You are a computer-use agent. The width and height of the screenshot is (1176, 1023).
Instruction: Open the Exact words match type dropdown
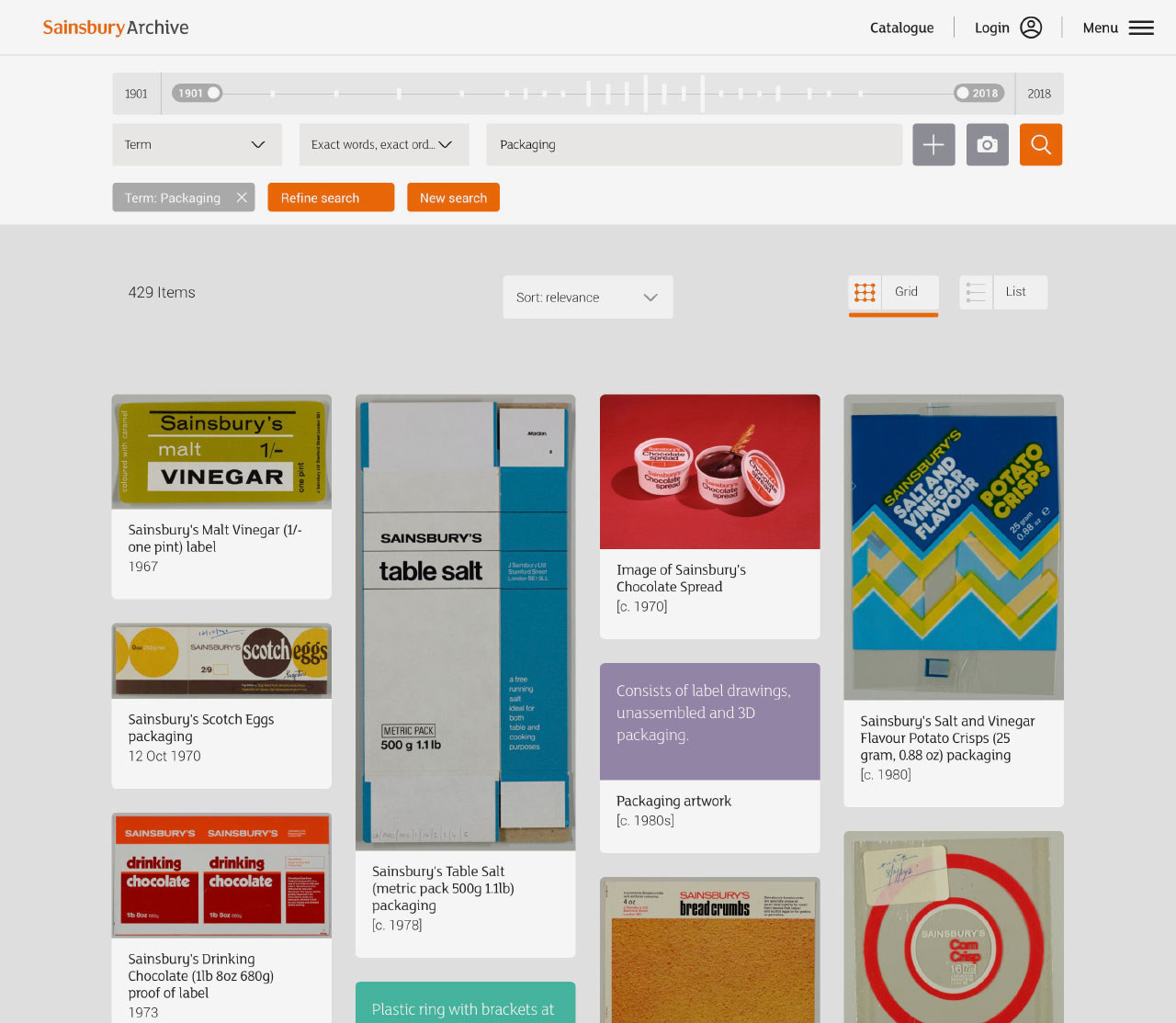pos(384,144)
